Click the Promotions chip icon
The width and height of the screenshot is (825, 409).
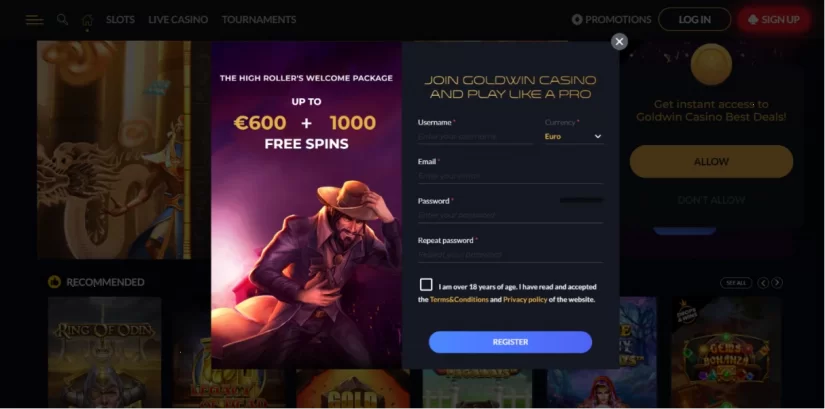point(577,19)
